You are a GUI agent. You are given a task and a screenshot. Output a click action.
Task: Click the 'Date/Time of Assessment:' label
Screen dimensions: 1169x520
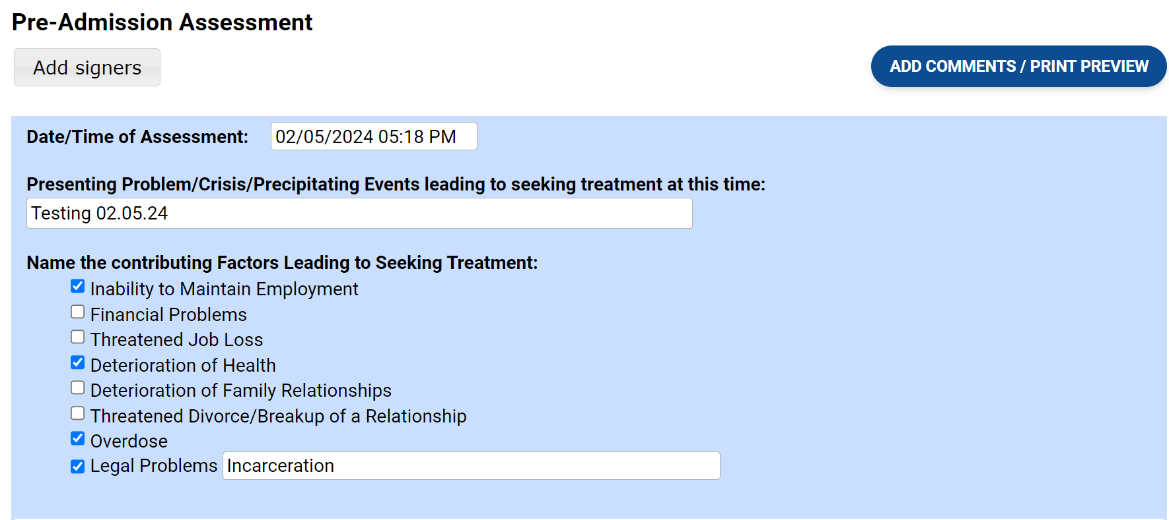[137, 137]
